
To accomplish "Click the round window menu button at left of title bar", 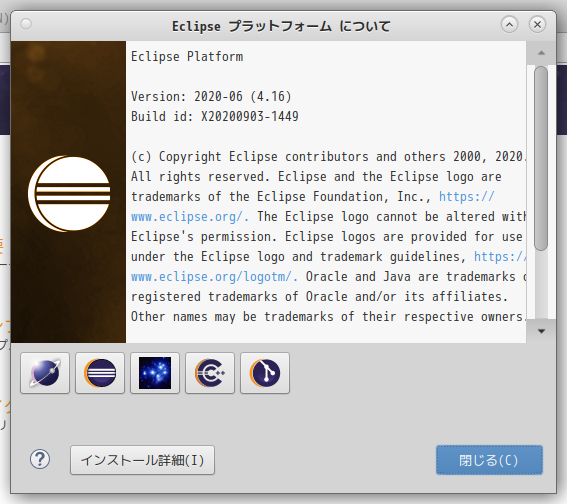I will pyautogui.click(x=26, y=24).
